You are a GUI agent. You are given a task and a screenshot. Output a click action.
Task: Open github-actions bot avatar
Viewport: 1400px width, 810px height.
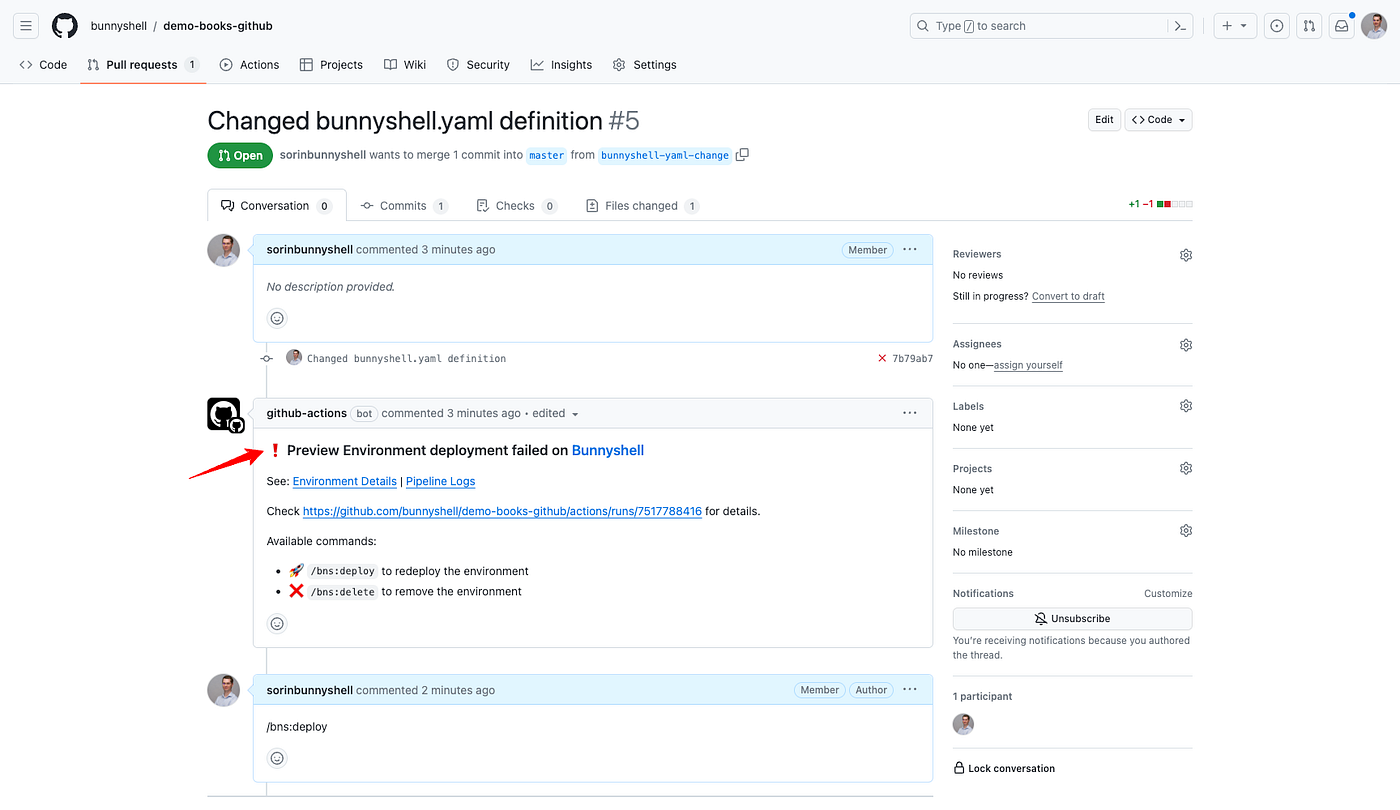click(224, 414)
